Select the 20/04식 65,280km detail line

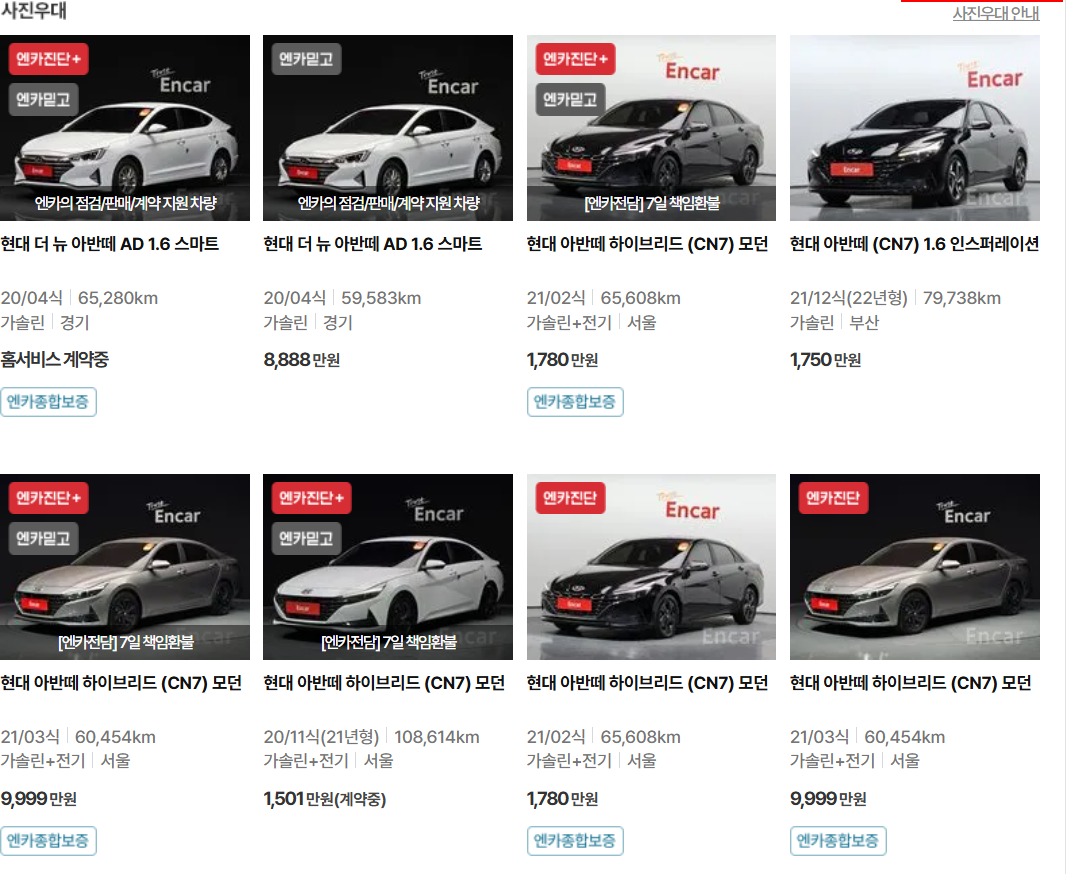(x=79, y=298)
